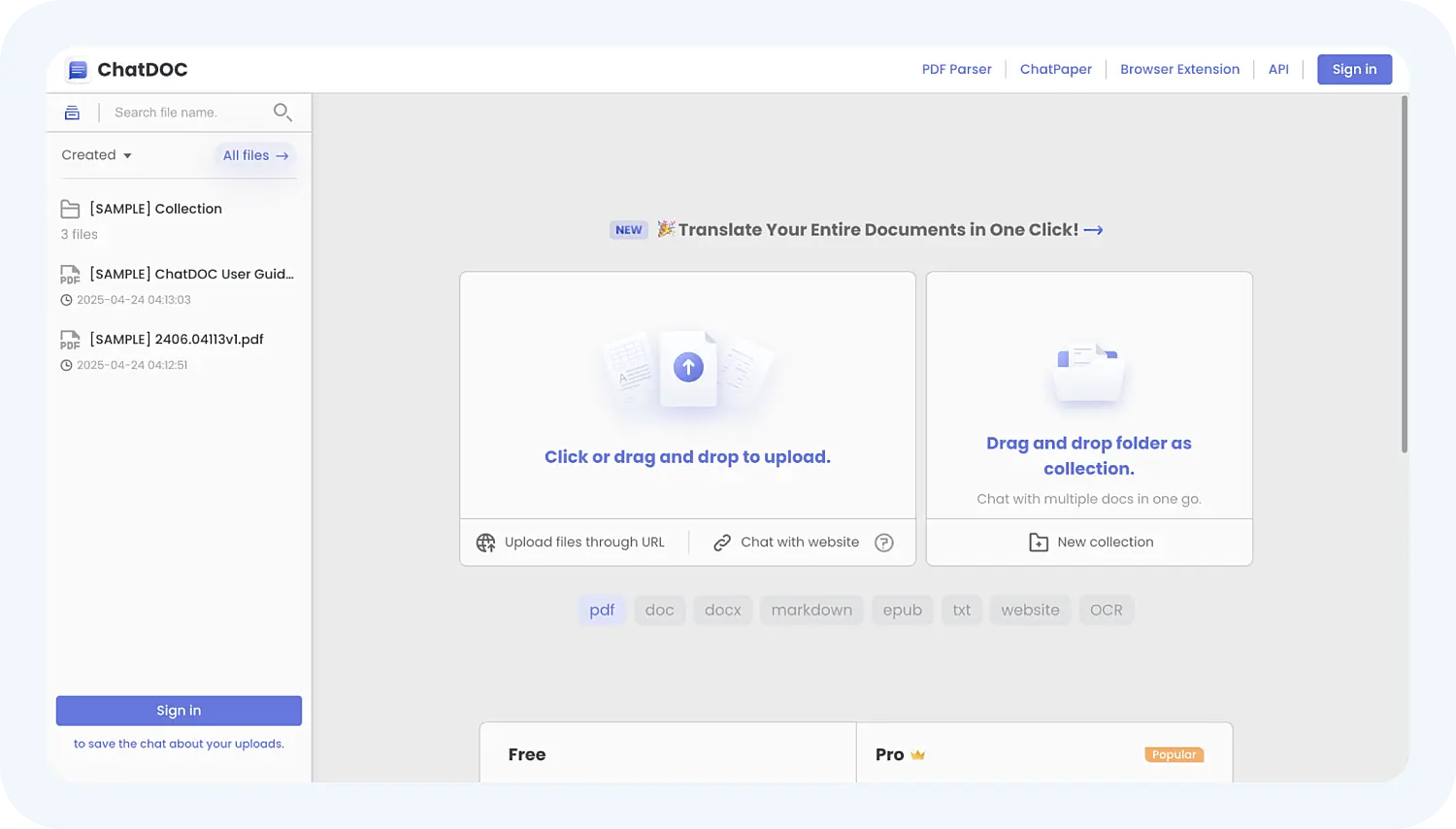
Task: Click the ChatDOC logo icon
Action: pos(78,70)
